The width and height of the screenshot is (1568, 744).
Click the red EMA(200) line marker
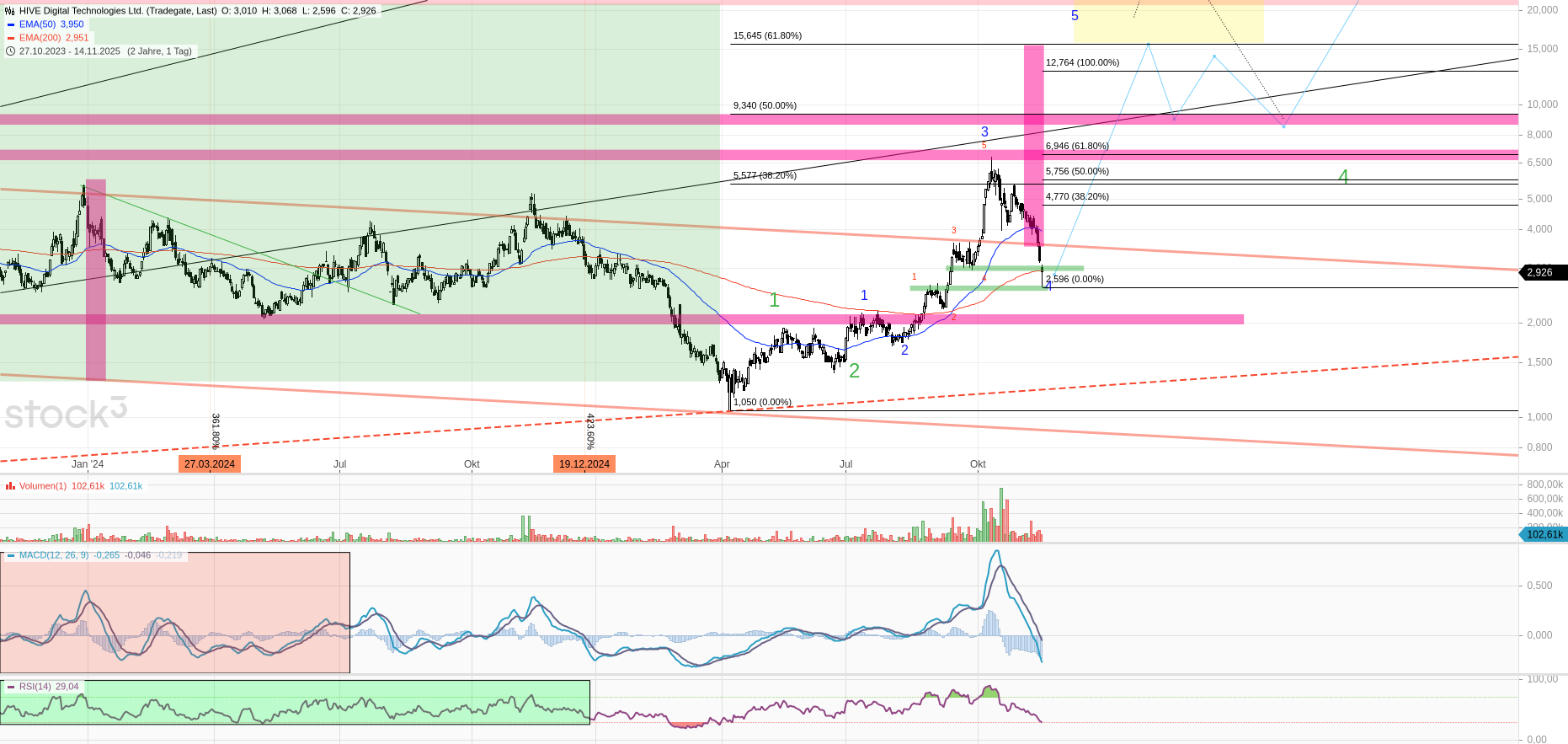[11, 38]
